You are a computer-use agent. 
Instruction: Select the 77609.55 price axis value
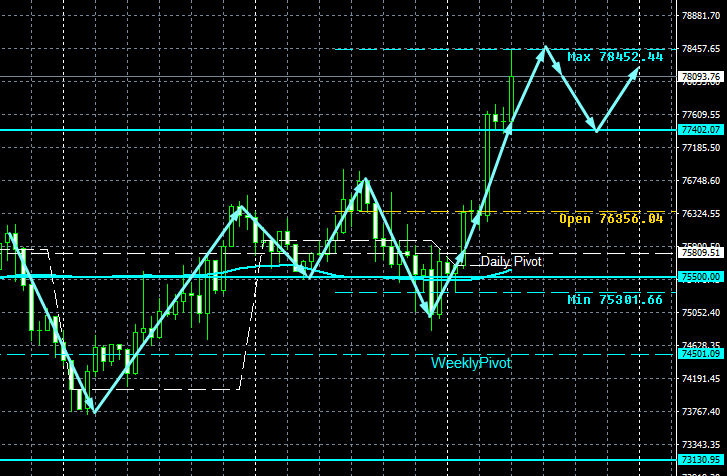pyautogui.click(x=701, y=114)
